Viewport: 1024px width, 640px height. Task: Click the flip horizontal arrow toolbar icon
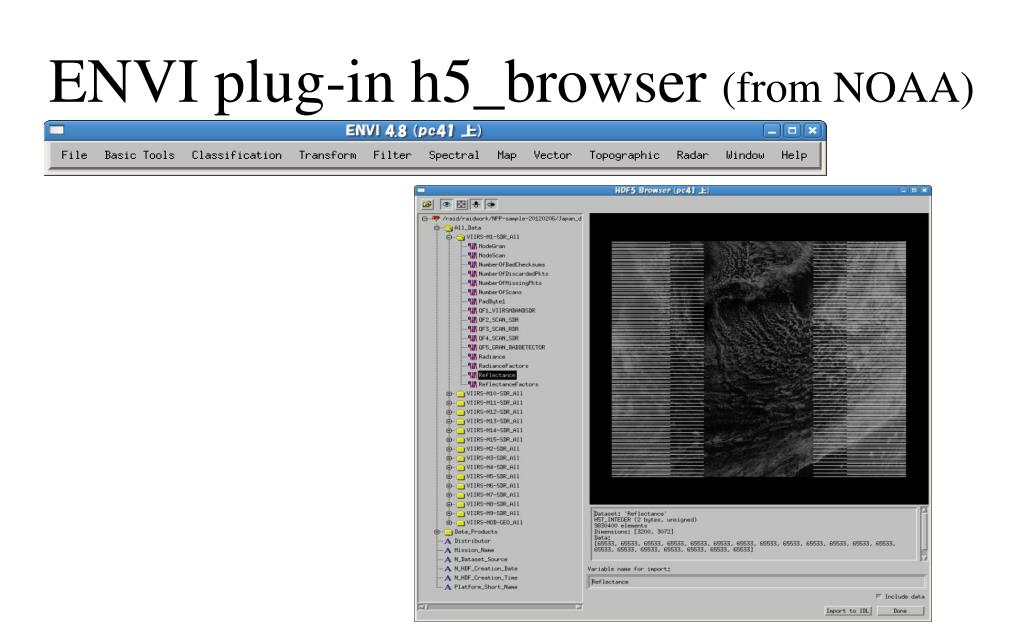coord(491,204)
